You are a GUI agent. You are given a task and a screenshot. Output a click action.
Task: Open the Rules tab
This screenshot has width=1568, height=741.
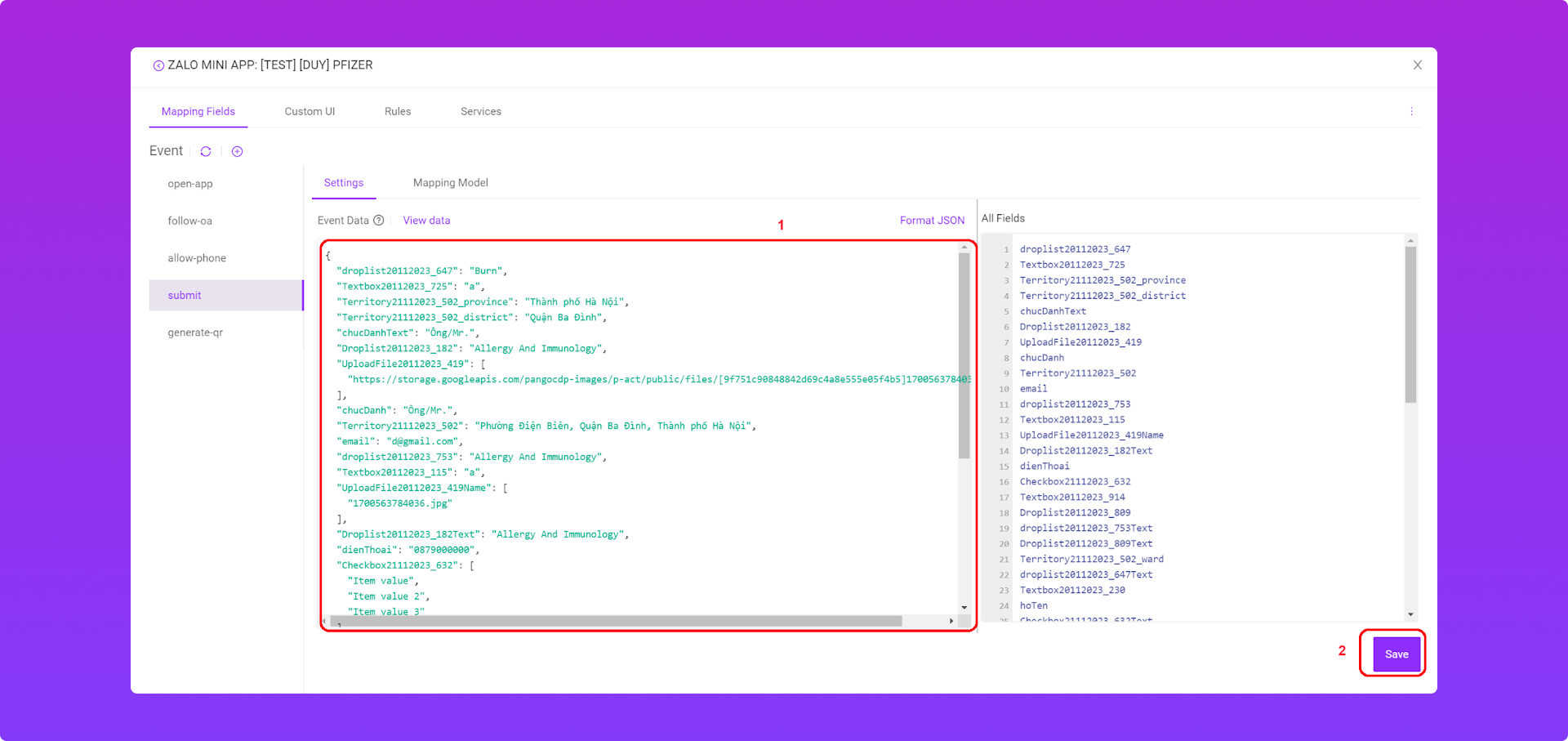(398, 111)
